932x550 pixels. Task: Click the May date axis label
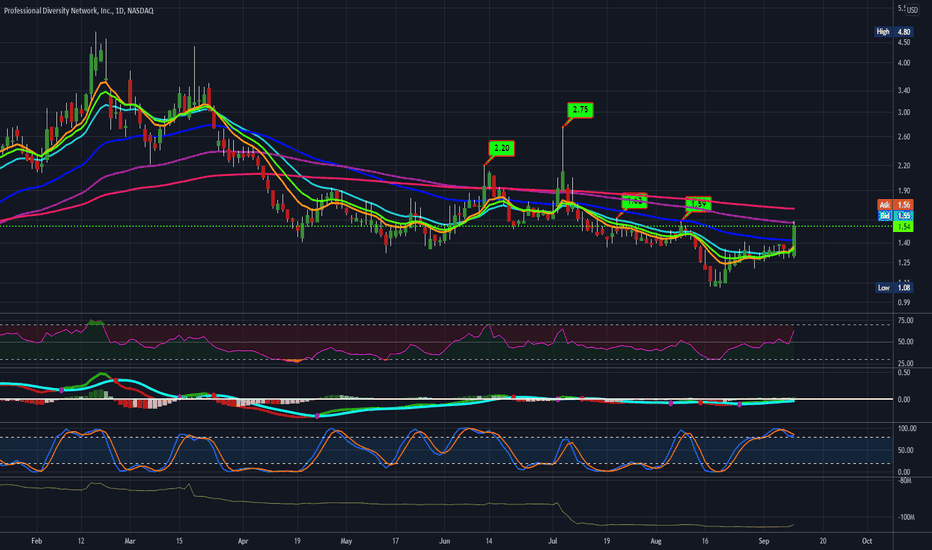346,541
